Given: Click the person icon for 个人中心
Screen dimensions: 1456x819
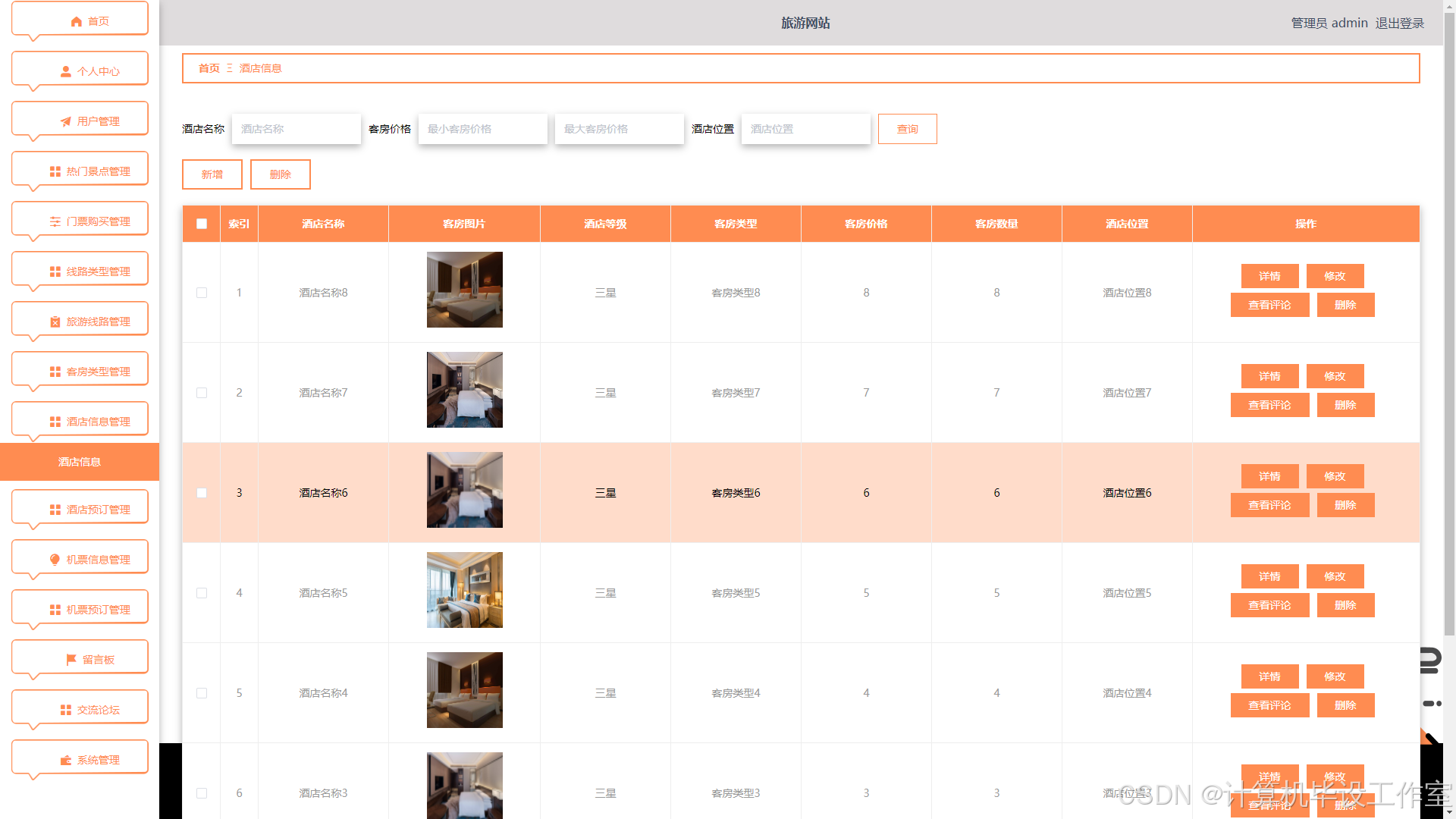Looking at the screenshot, I should pyautogui.click(x=66, y=72).
